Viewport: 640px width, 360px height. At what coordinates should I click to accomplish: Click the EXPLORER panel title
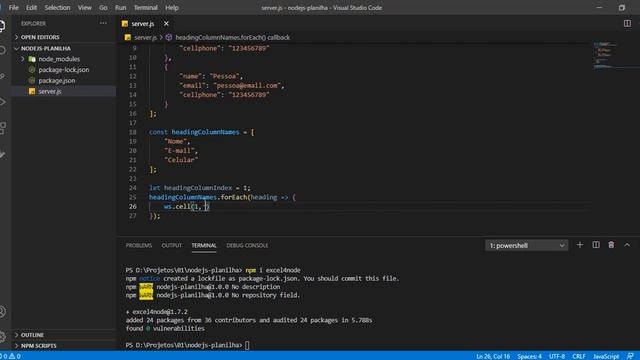(x=33, y=24)
